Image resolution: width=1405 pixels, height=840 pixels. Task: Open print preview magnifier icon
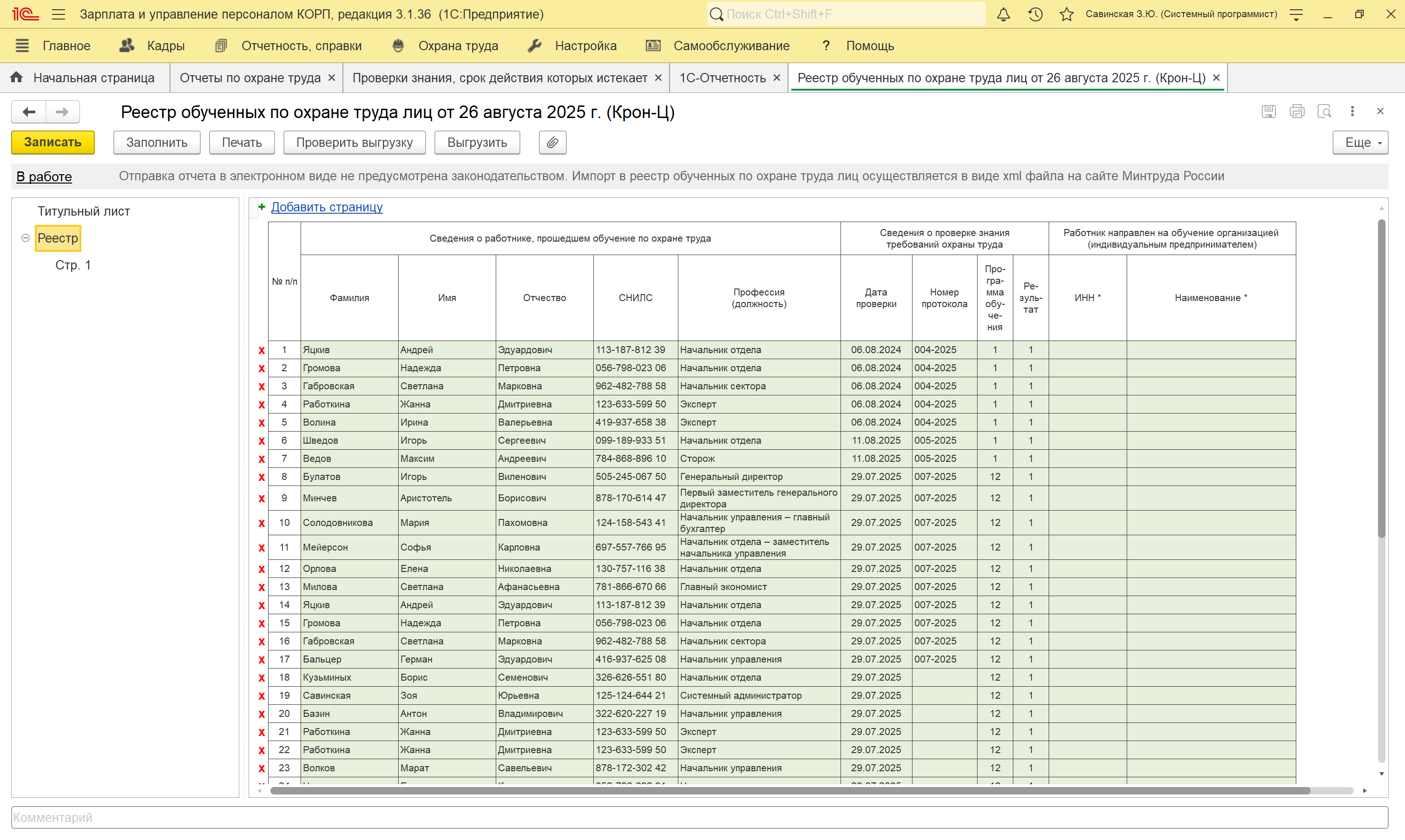[x=1325, y=112]
